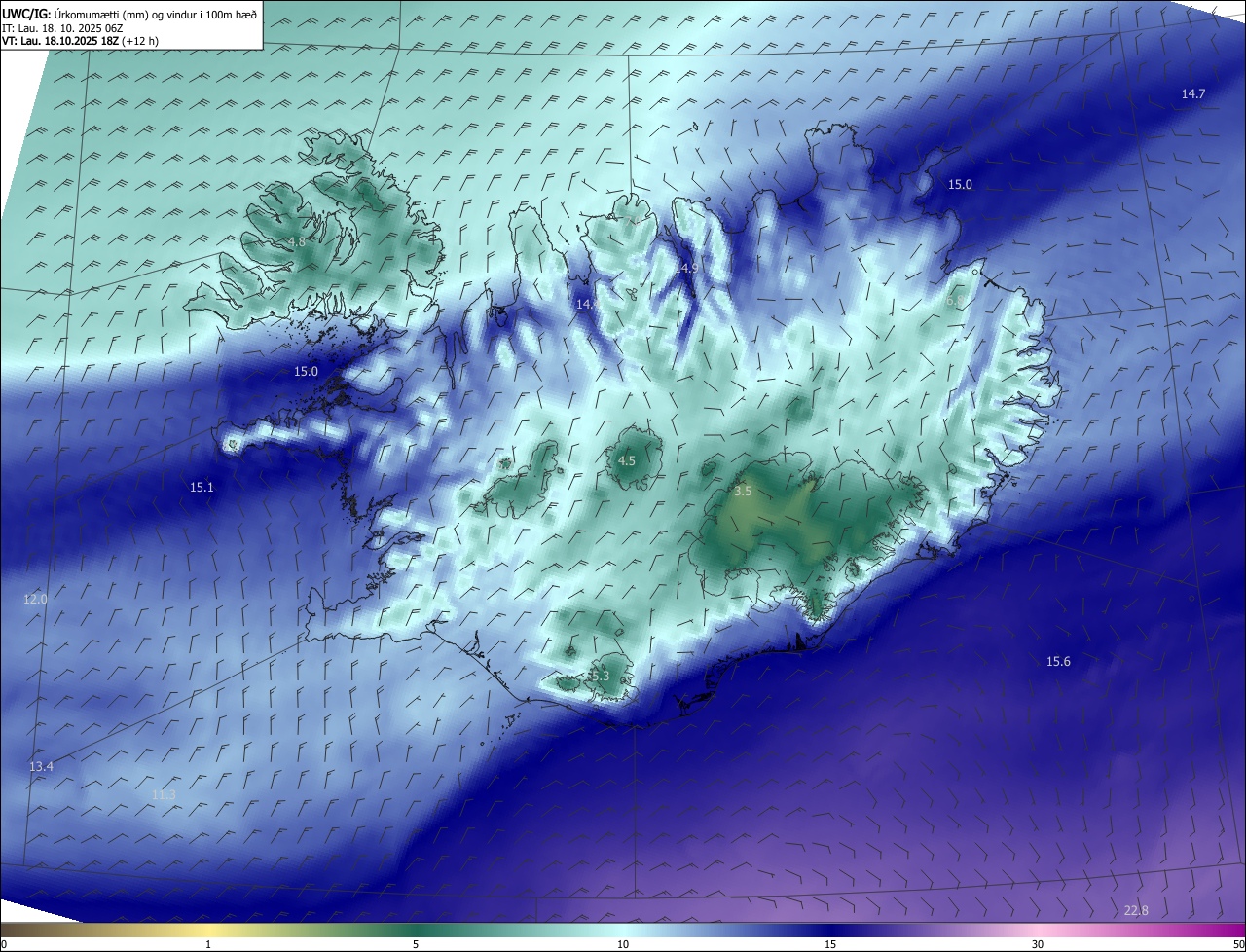The width and height of the screenshot is (1246, 952).
Task: Click the '30' tick on the colour scale
Action: [x=1038, y=944]
